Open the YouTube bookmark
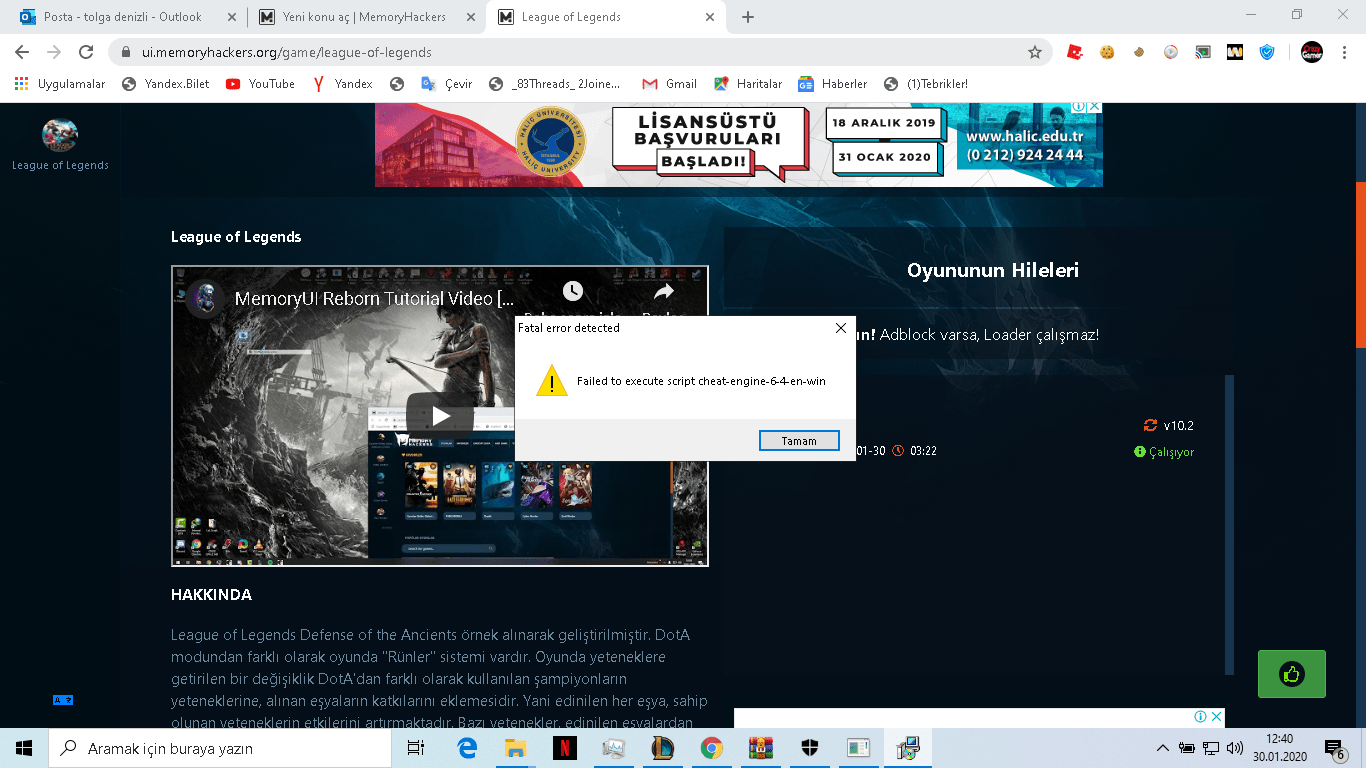The image size is (1366, 768). [x=260, y=84]
